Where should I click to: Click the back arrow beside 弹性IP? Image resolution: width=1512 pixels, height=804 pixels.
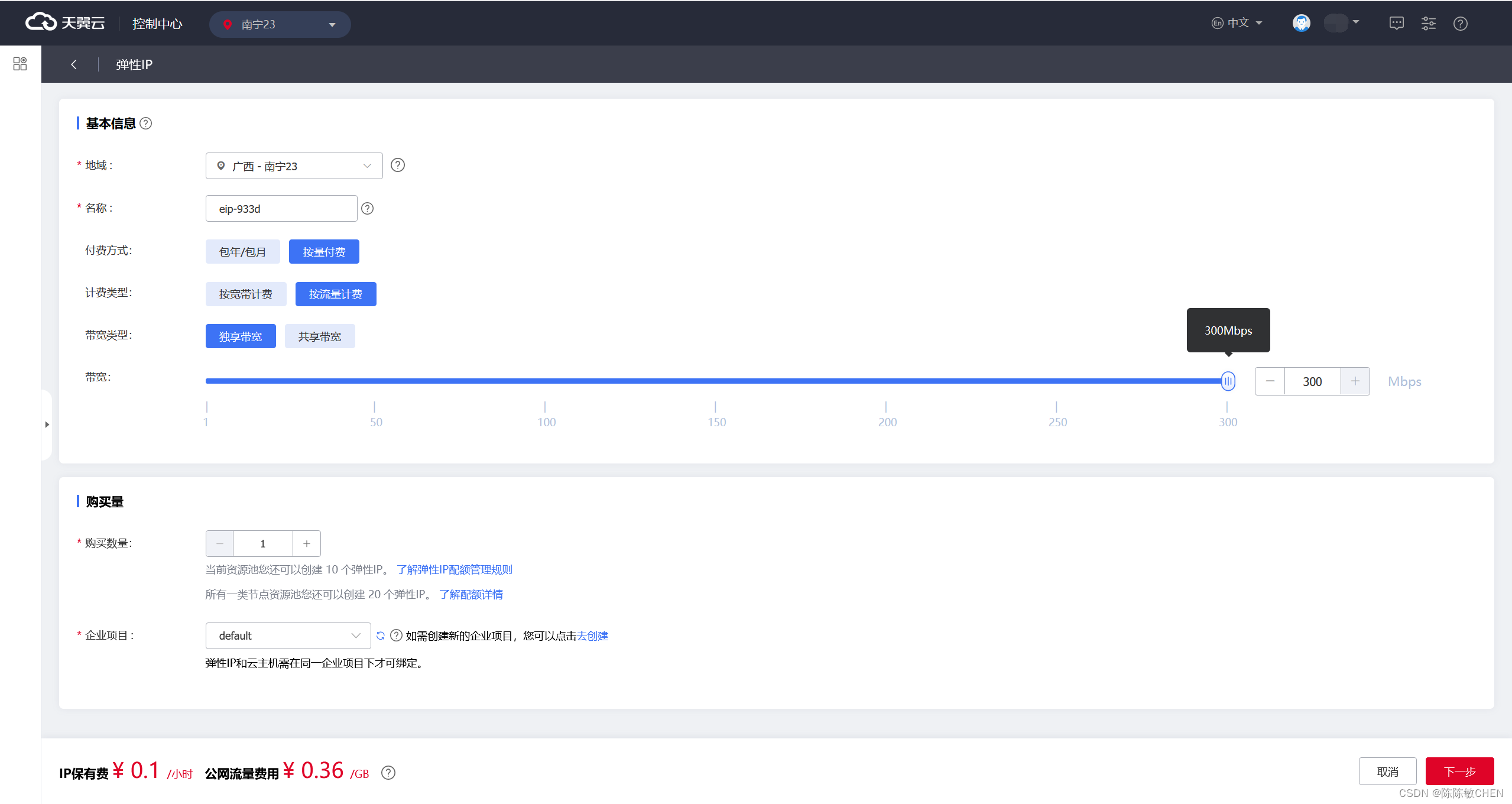pyautogui.click(x=74, y=64)
